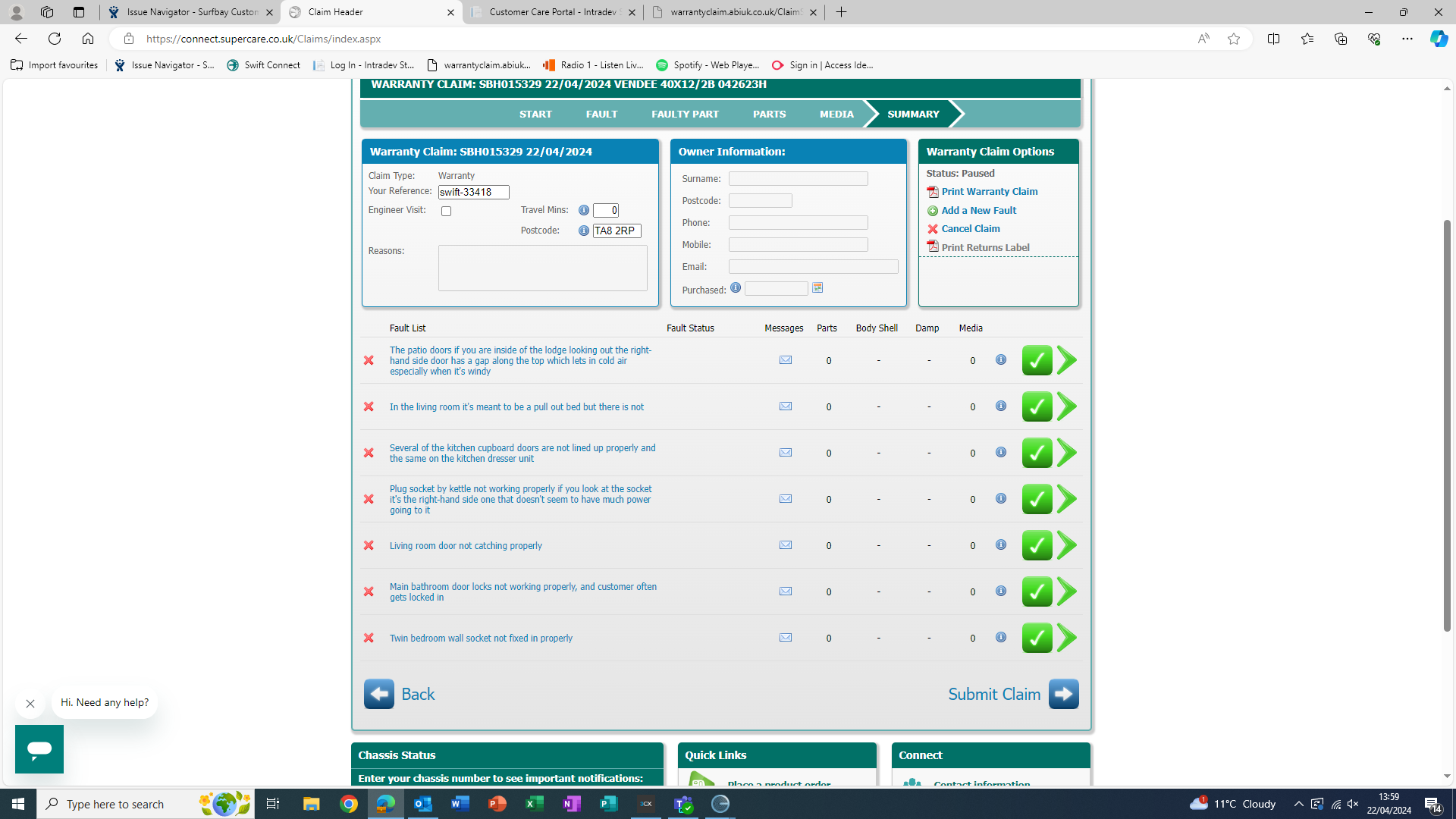Show hidden icons in system tray

coord(1298,804)
